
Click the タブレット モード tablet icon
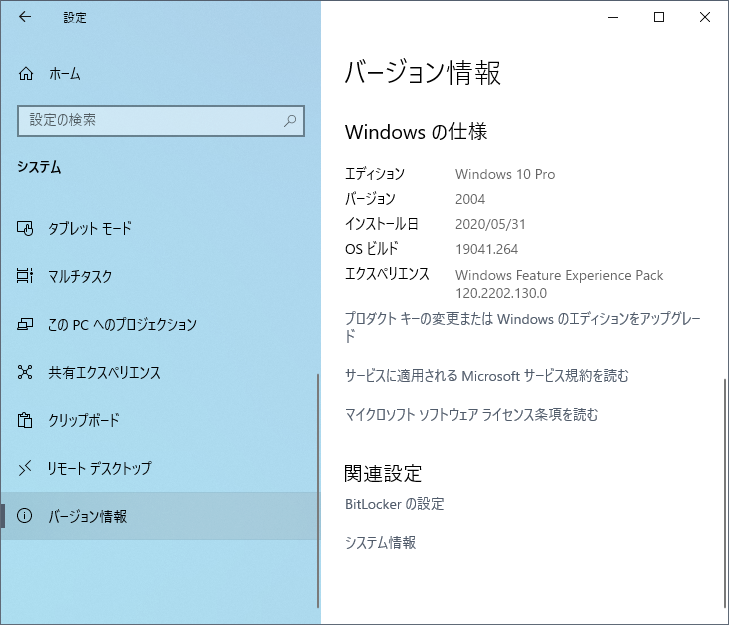coord(25,228)
